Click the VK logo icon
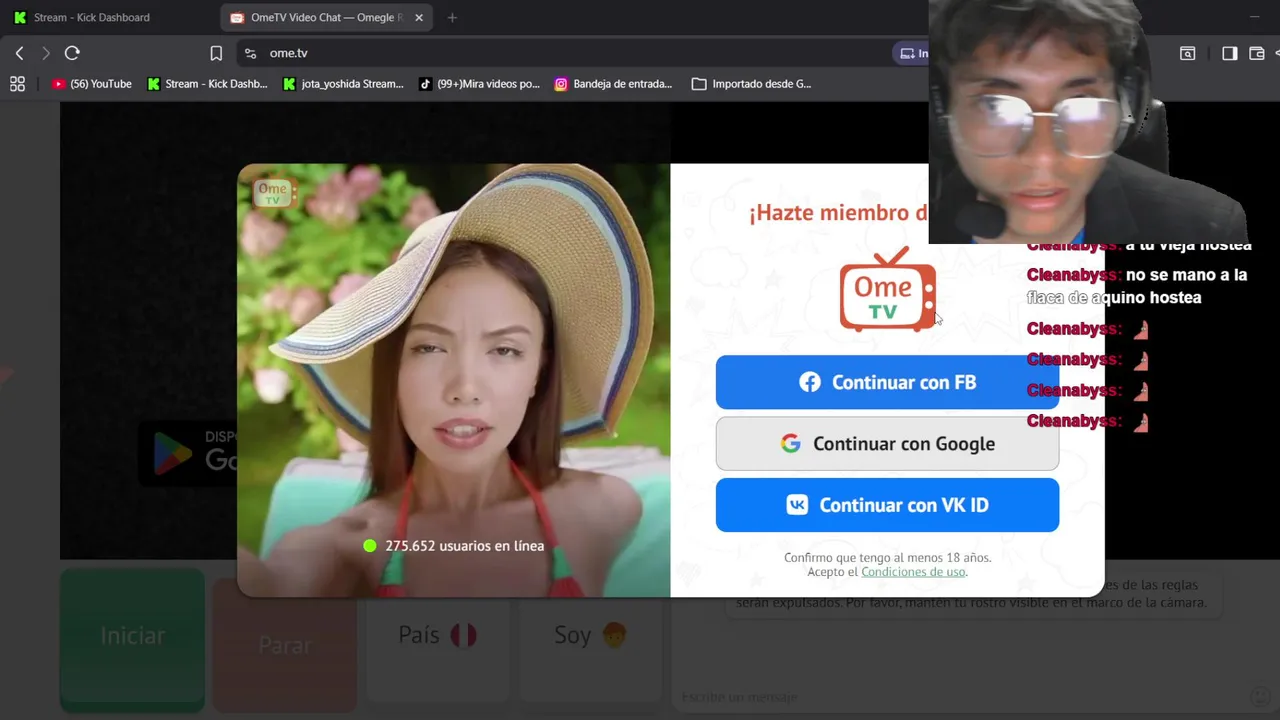This screenshot has width=1280, height=720. (x=797, y=505)
